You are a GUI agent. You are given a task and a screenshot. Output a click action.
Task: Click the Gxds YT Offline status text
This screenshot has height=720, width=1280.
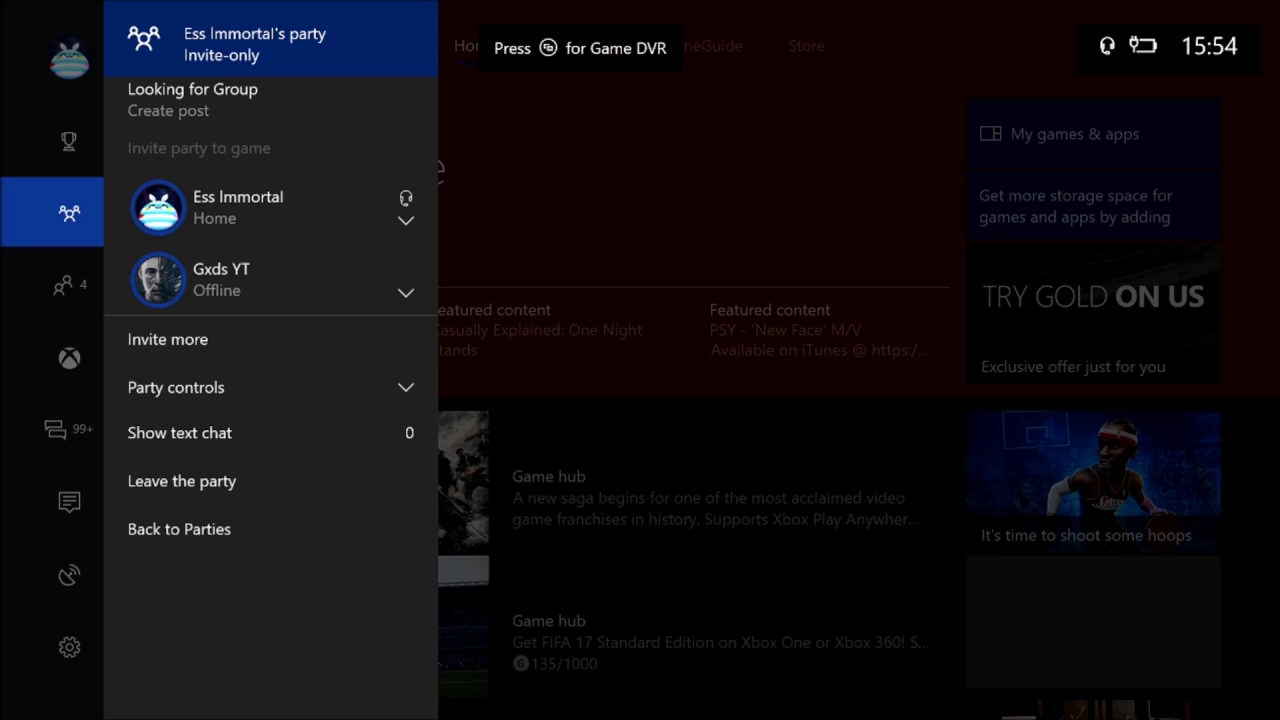pyautogui.click(x=217, y=291)
